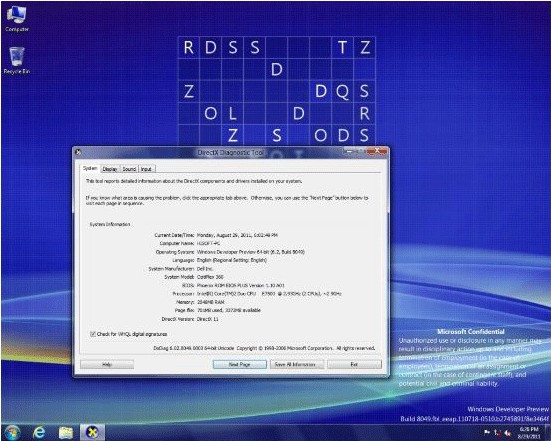Open the Computer desktop icon

tap(17, 19)
